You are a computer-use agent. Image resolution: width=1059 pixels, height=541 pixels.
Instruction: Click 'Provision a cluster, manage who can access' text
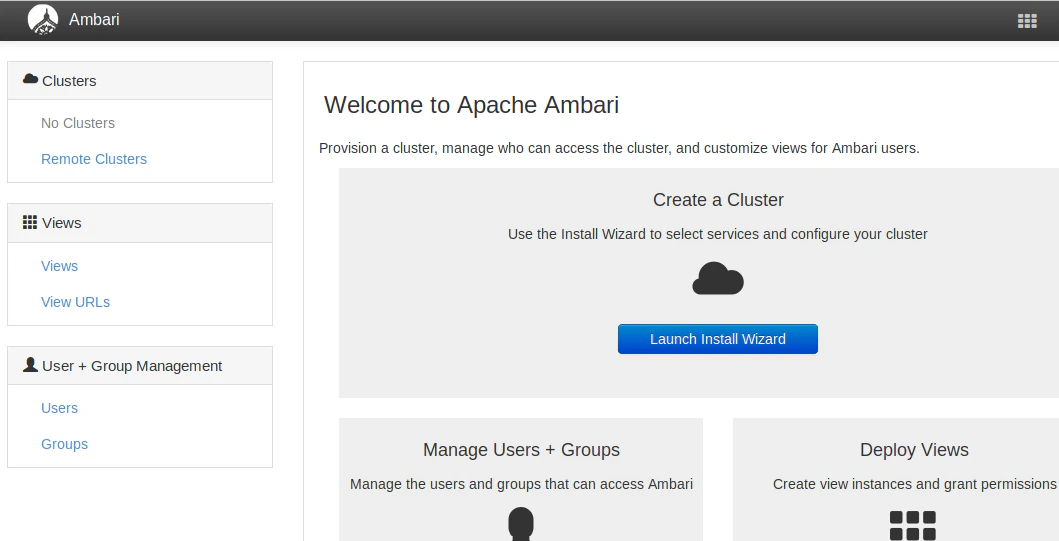tap(619, 148)
